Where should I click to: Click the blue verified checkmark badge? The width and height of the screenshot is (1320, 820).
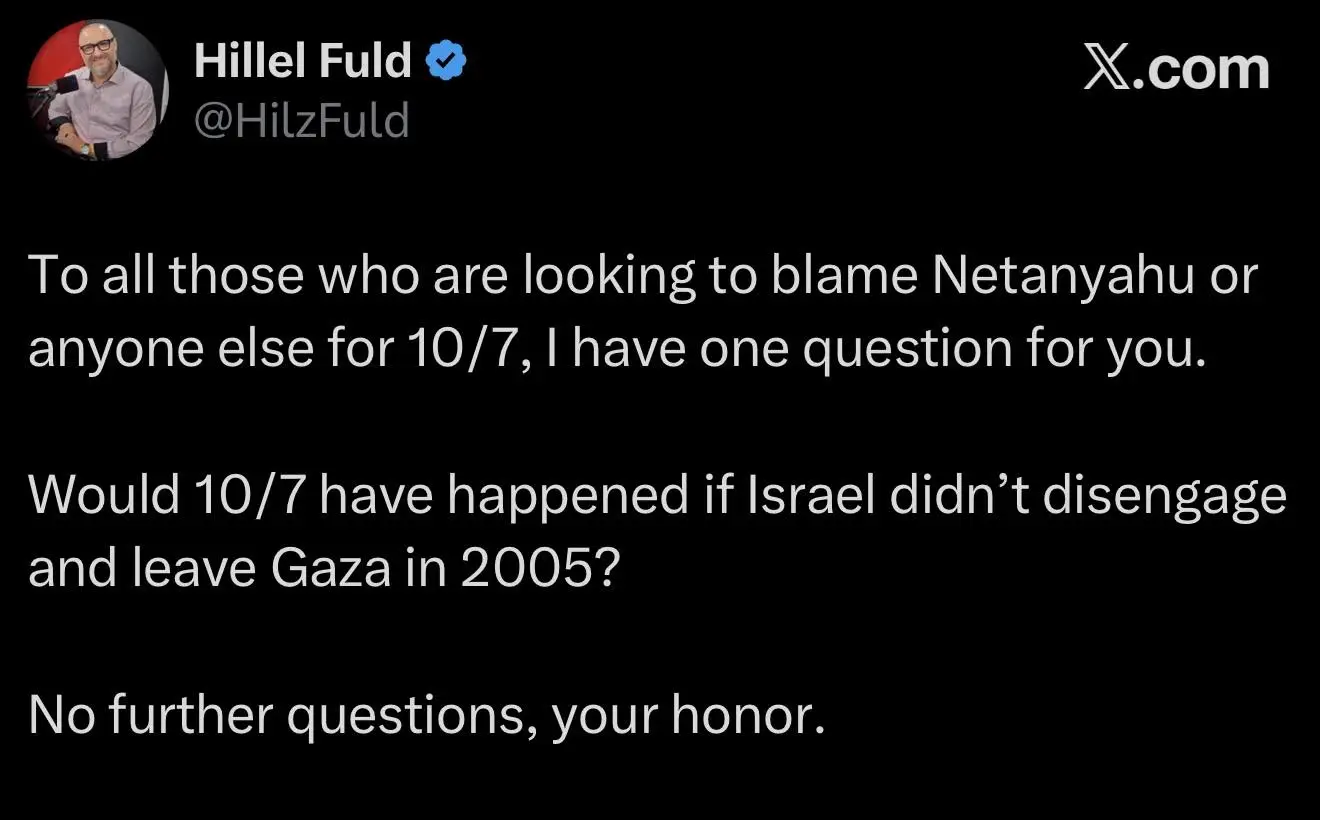[446, 62]
